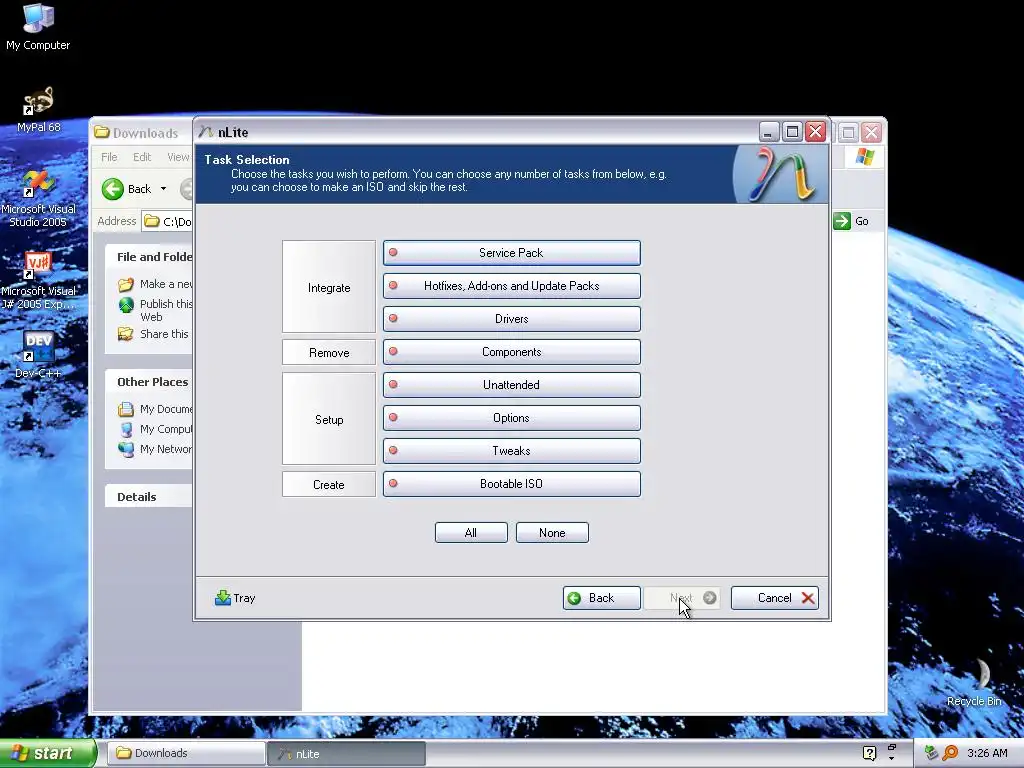Image resolution: width=1024 pixels, height=768 pixels.
Task: Toggle the Components removal task
Action: pyautogui.click(x=511, y=352)
